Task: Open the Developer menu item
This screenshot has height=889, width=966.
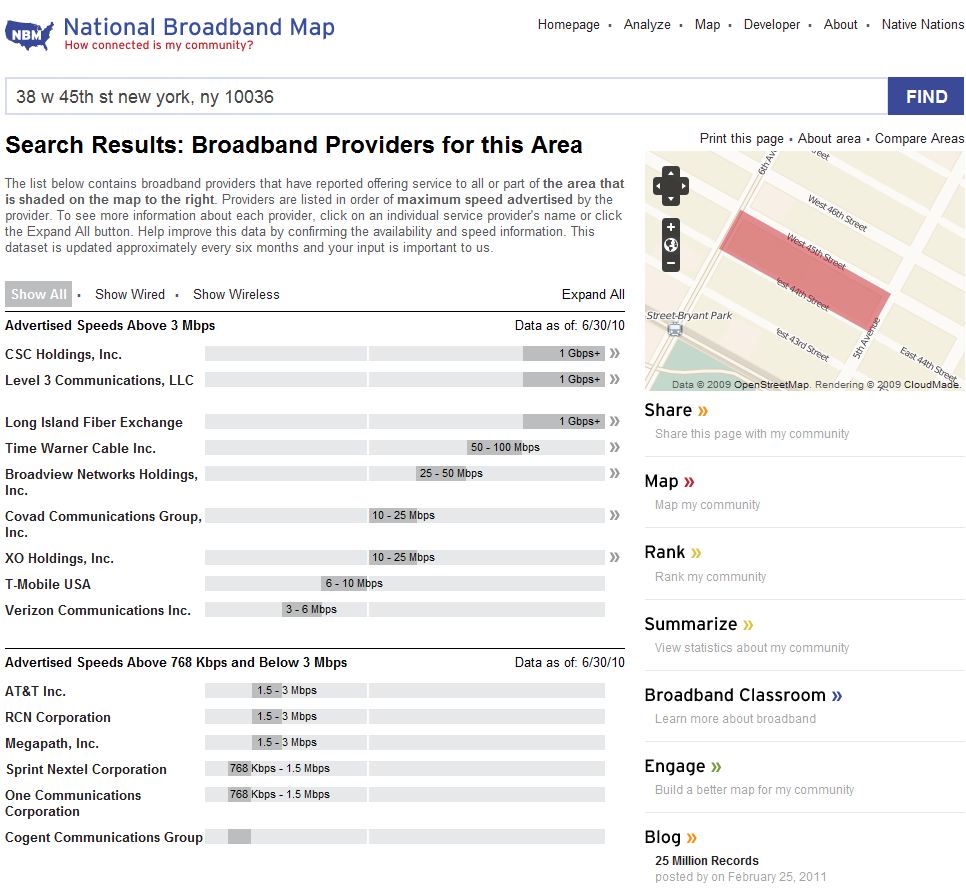Action: pos(772,24)
